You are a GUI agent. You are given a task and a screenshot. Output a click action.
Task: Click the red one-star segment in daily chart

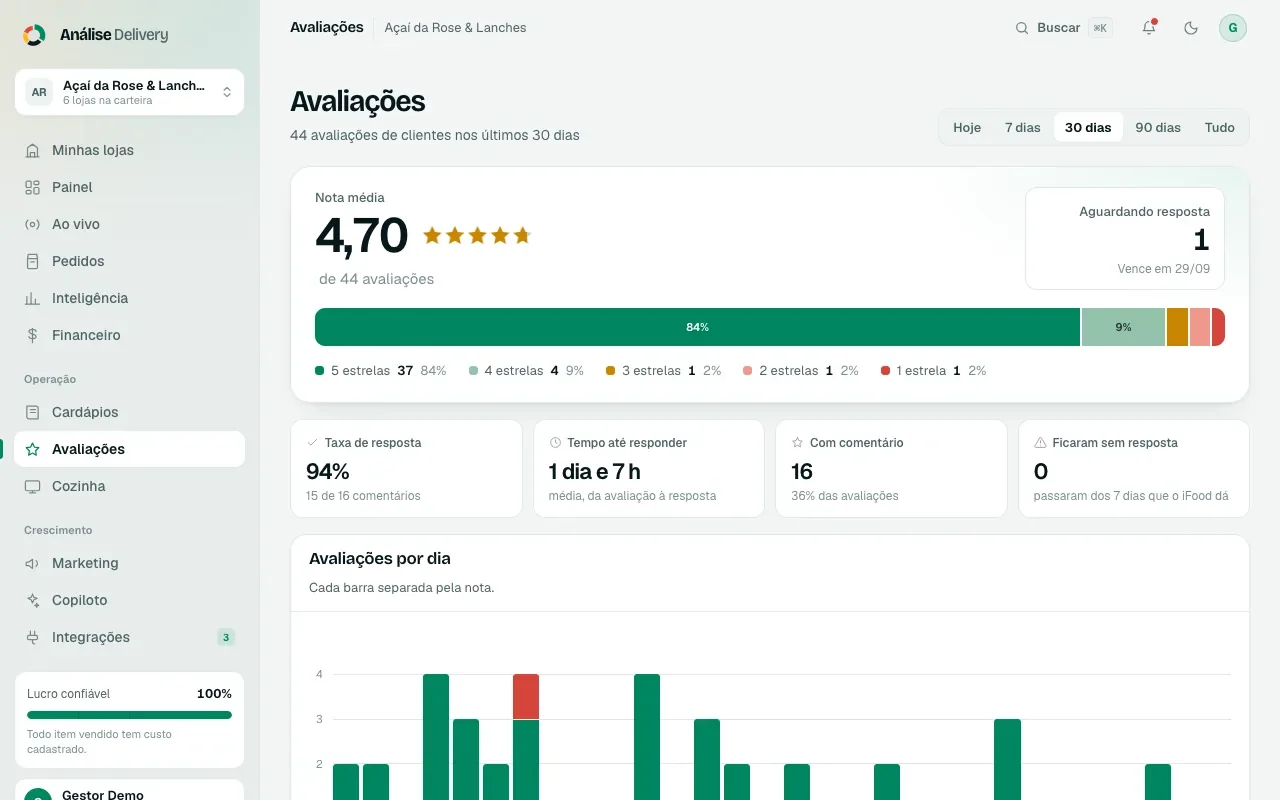tap(526, 696)
